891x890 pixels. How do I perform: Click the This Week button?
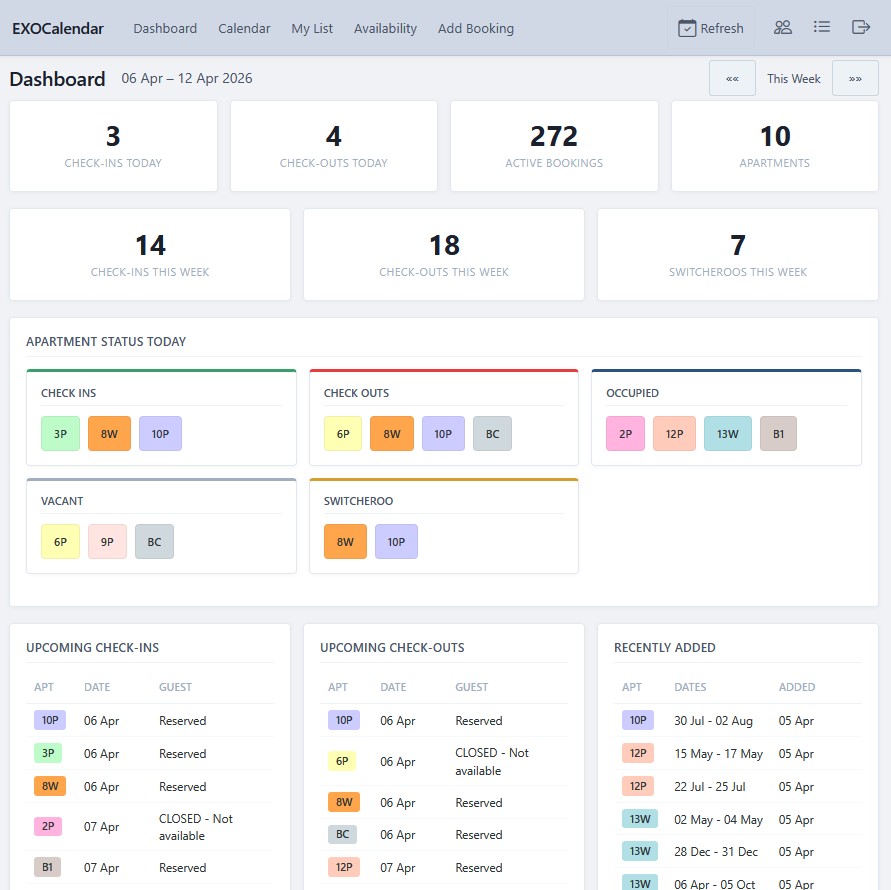[x=793, y=77]
